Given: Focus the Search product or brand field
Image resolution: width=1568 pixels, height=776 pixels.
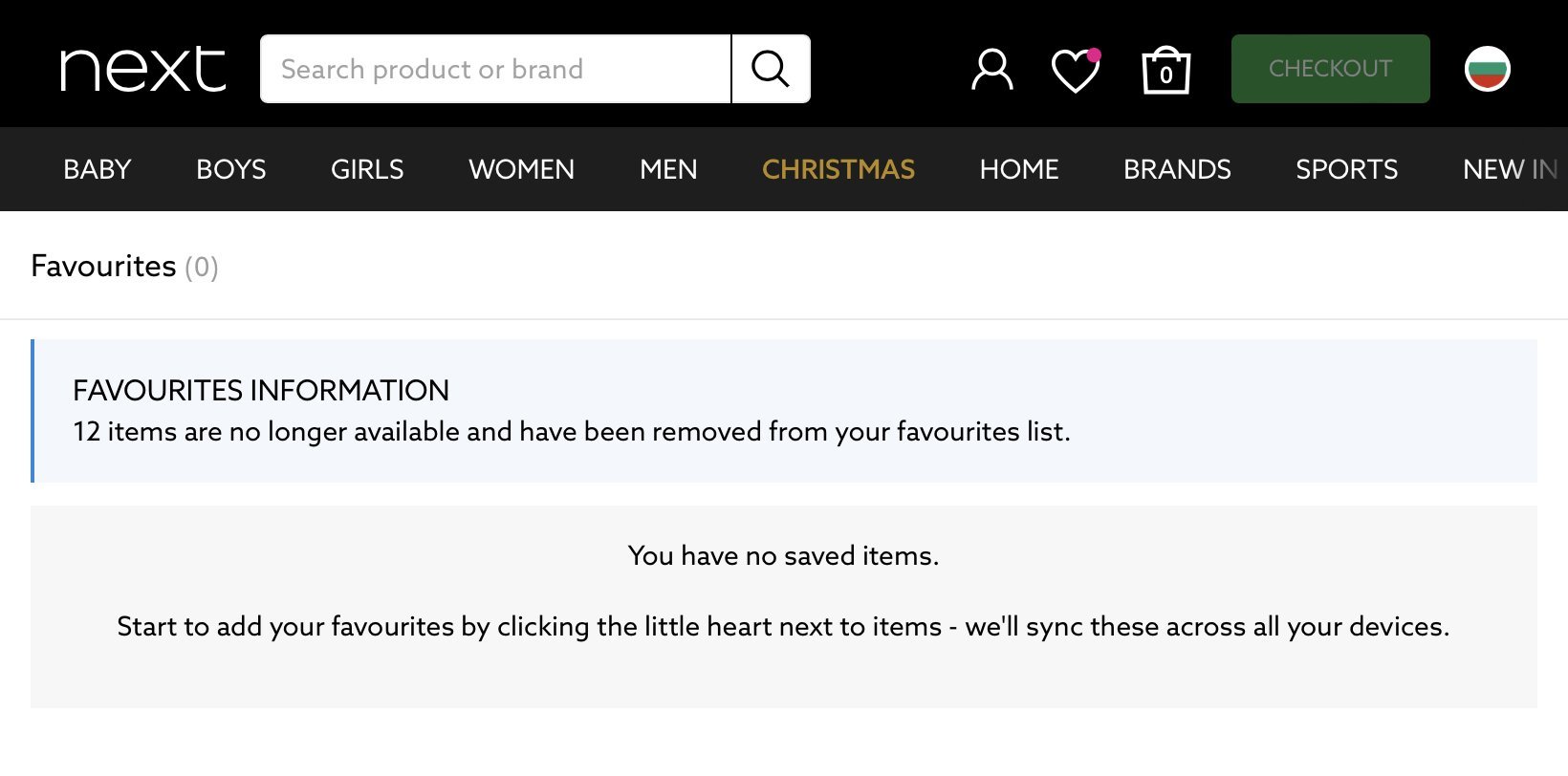Looking at the screenshot, I should (495, 69).
